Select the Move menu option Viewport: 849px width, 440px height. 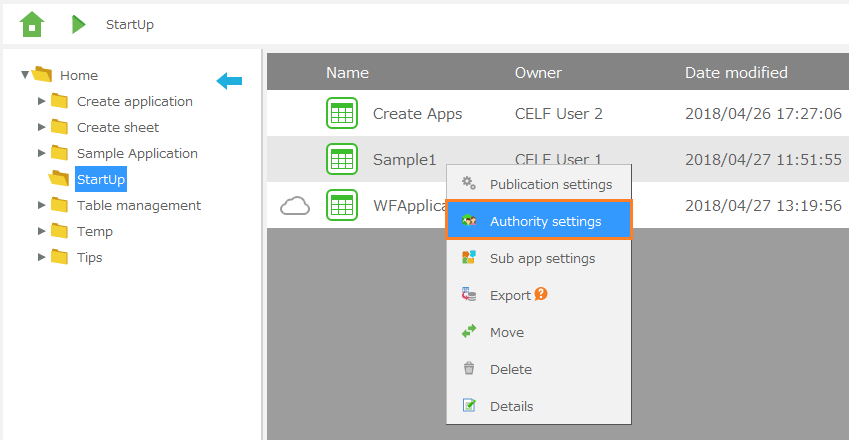[506, 332]
